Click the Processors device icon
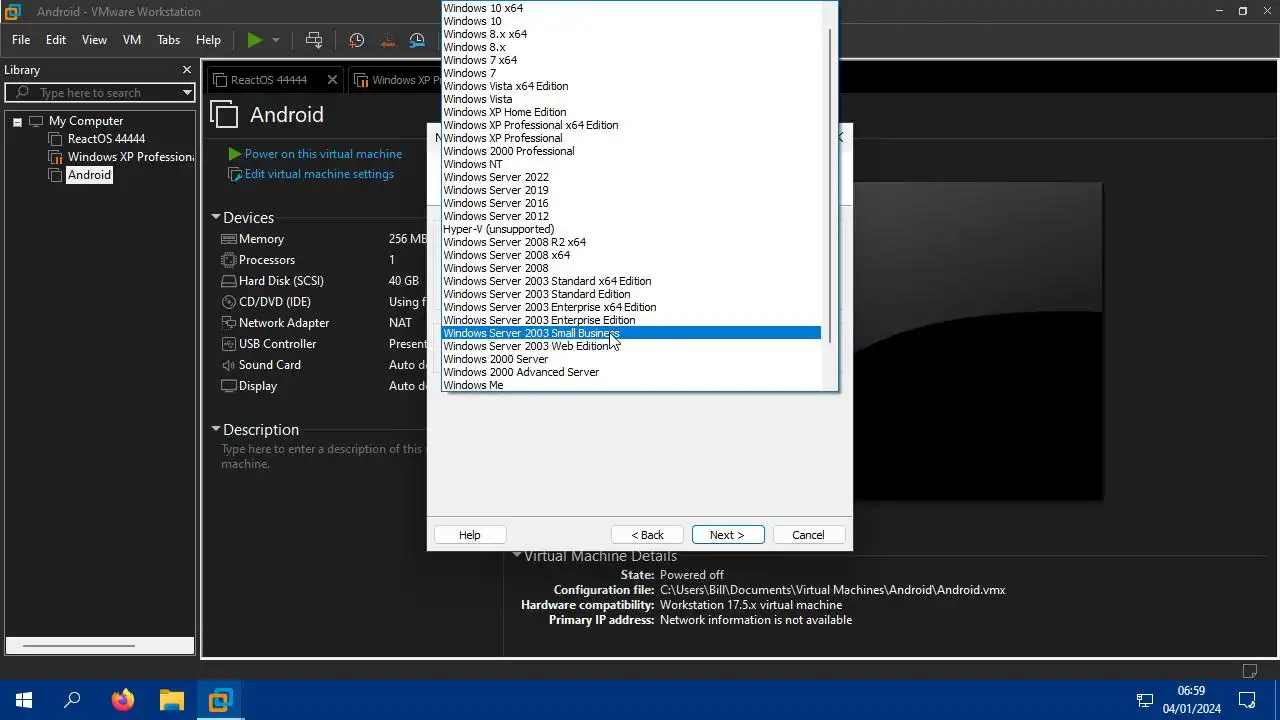Image resolution: width=1280 pixels, height=720 pixels. (x=229, y=260)
